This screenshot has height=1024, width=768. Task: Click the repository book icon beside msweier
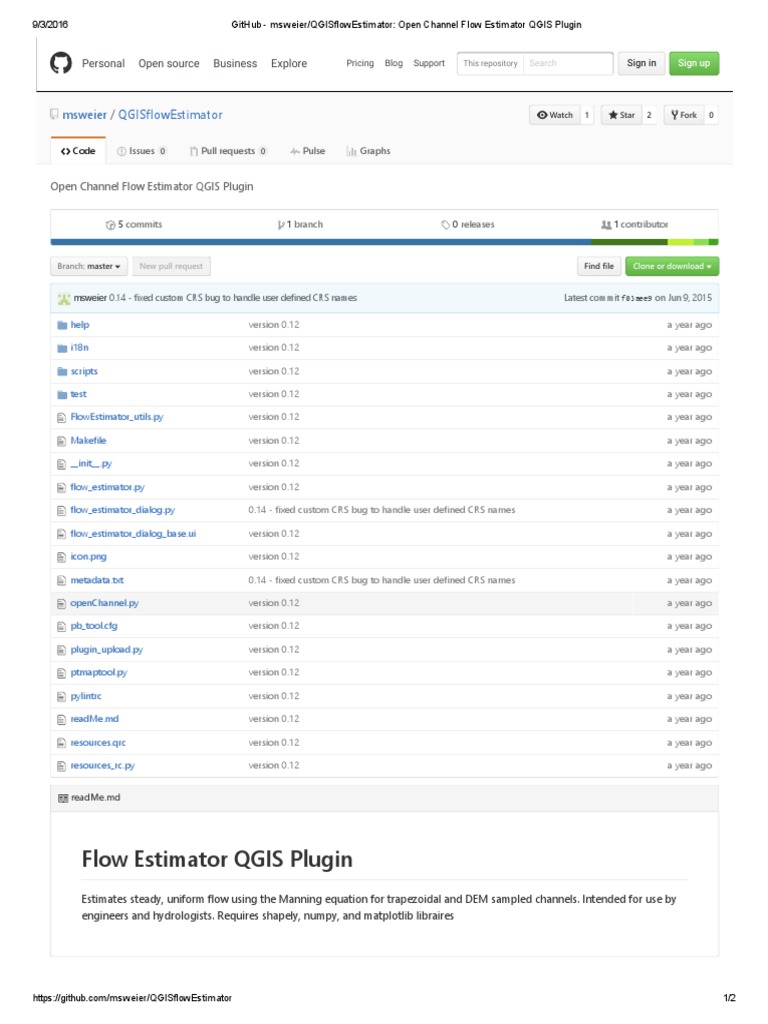point(54,114)
